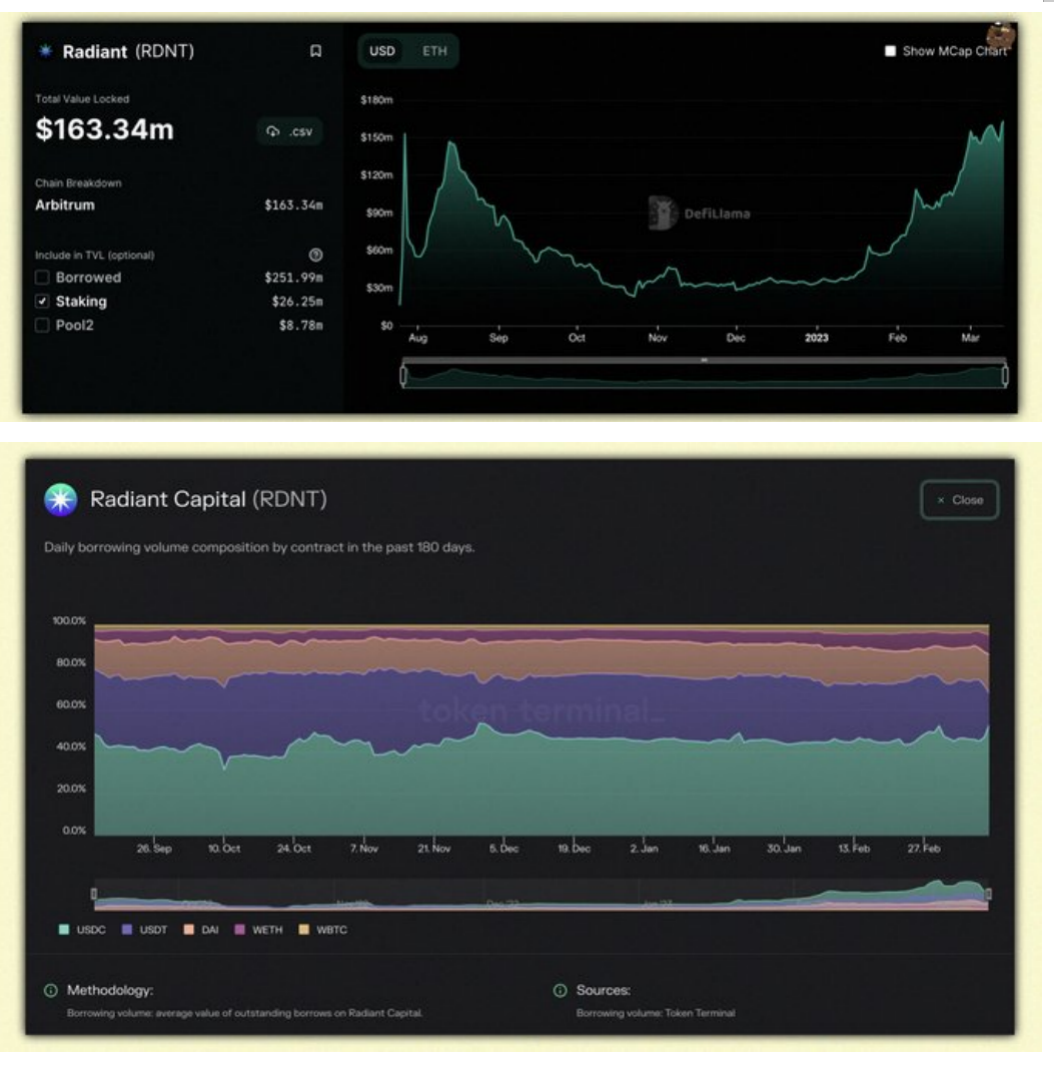Download the TVL data as .csv
This screenshot has width=1054, height=1072.
tap(290, 131)
